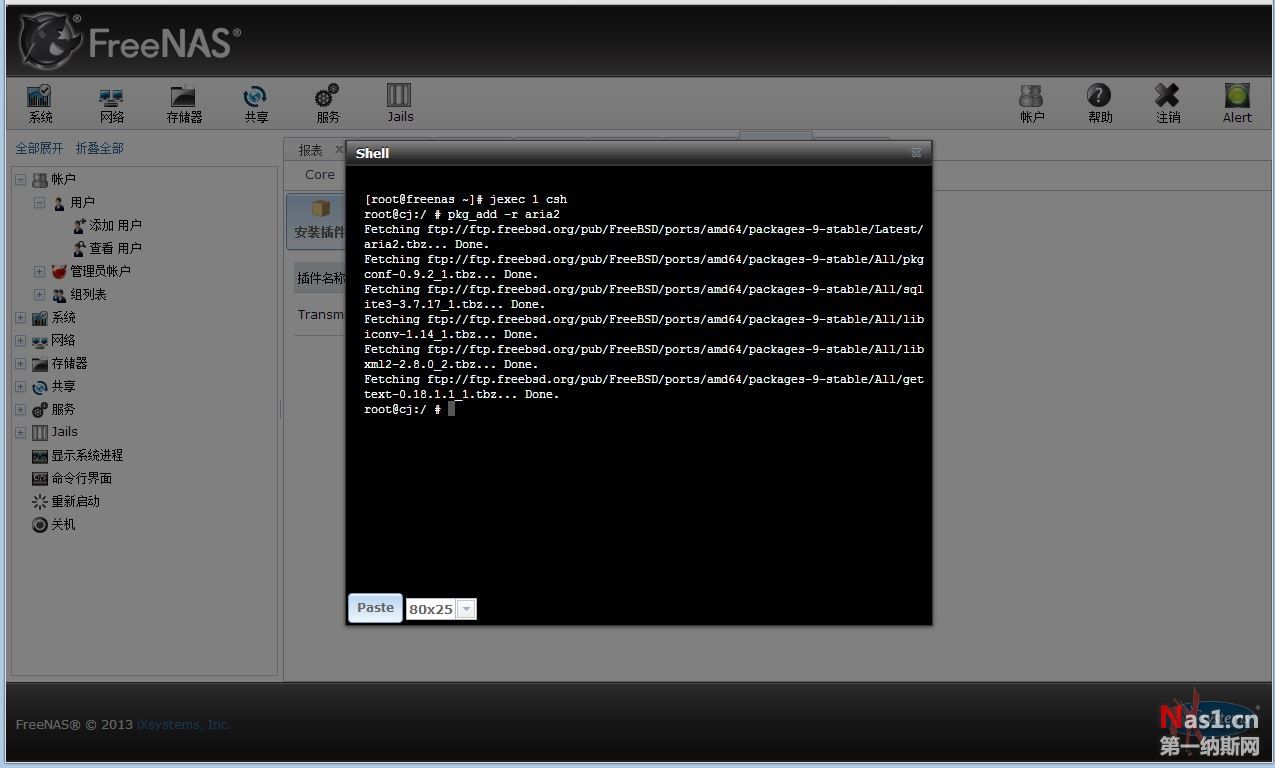
Task: Expand the 服务 tree node
Action: point(20,410)
